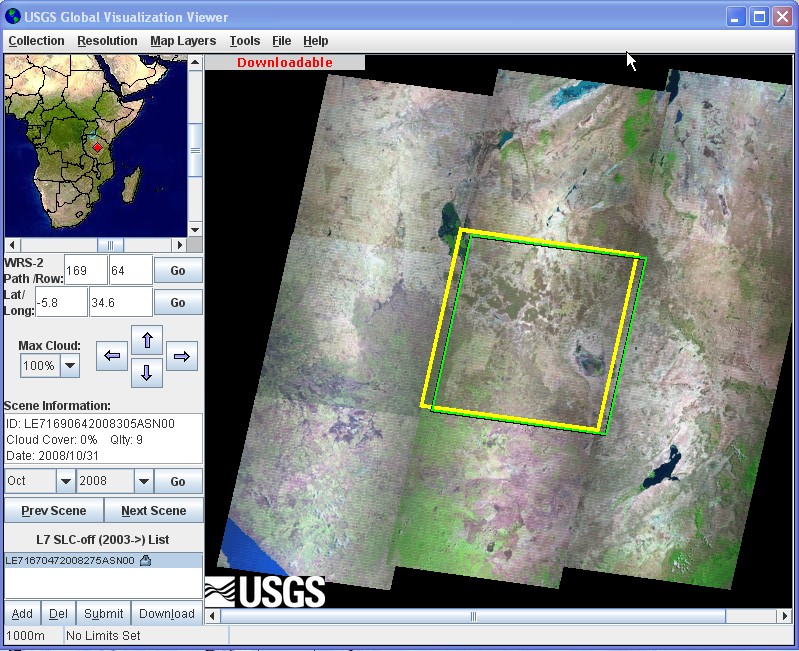799x651 pixels.
Task: Click the left arrow navigation button
Action: (x=112, y=356)
